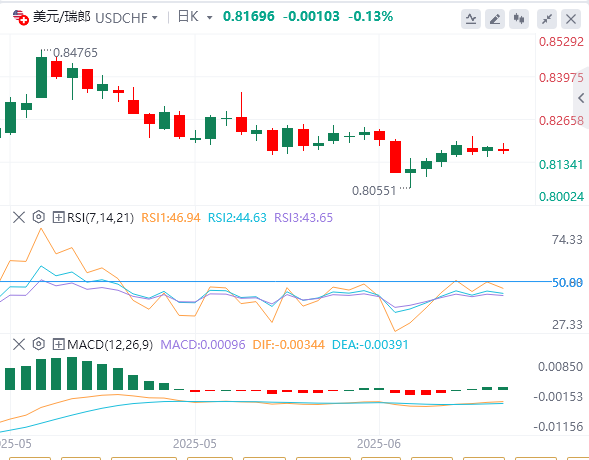The width and height of the screenshot is (589, 460).
Task: Click the 0.80551 low price marker
Action: pos(374,191)
